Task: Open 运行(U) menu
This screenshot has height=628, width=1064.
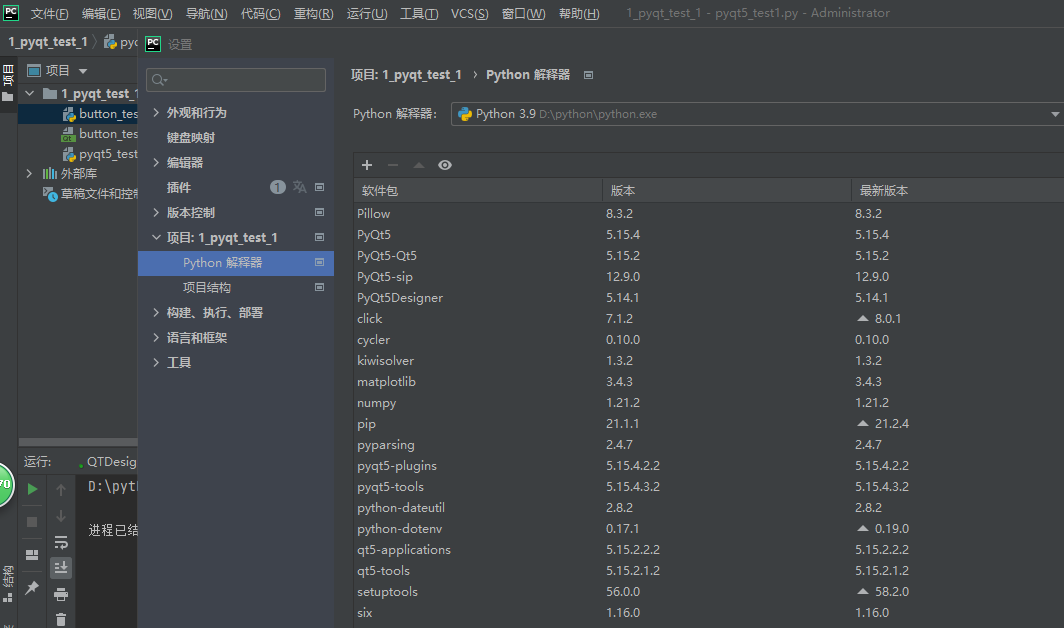Action: (367, 14)
